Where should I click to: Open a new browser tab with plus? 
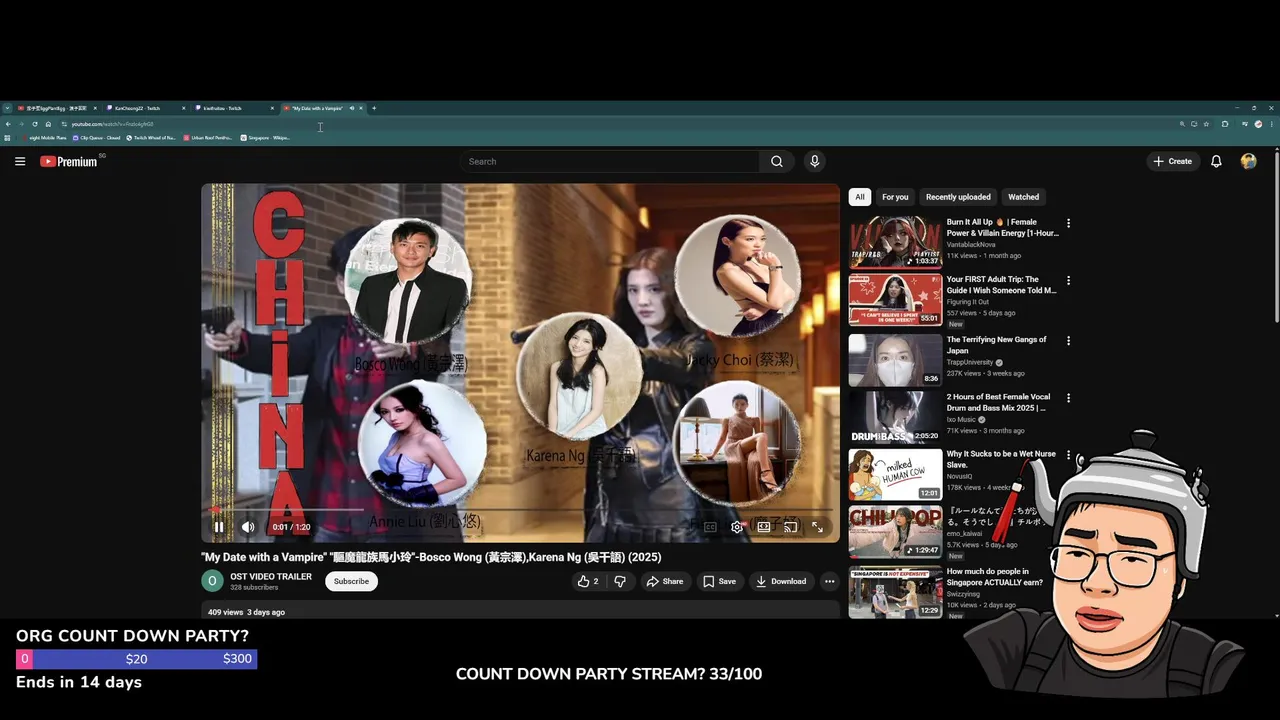click(x=374, y=108)
